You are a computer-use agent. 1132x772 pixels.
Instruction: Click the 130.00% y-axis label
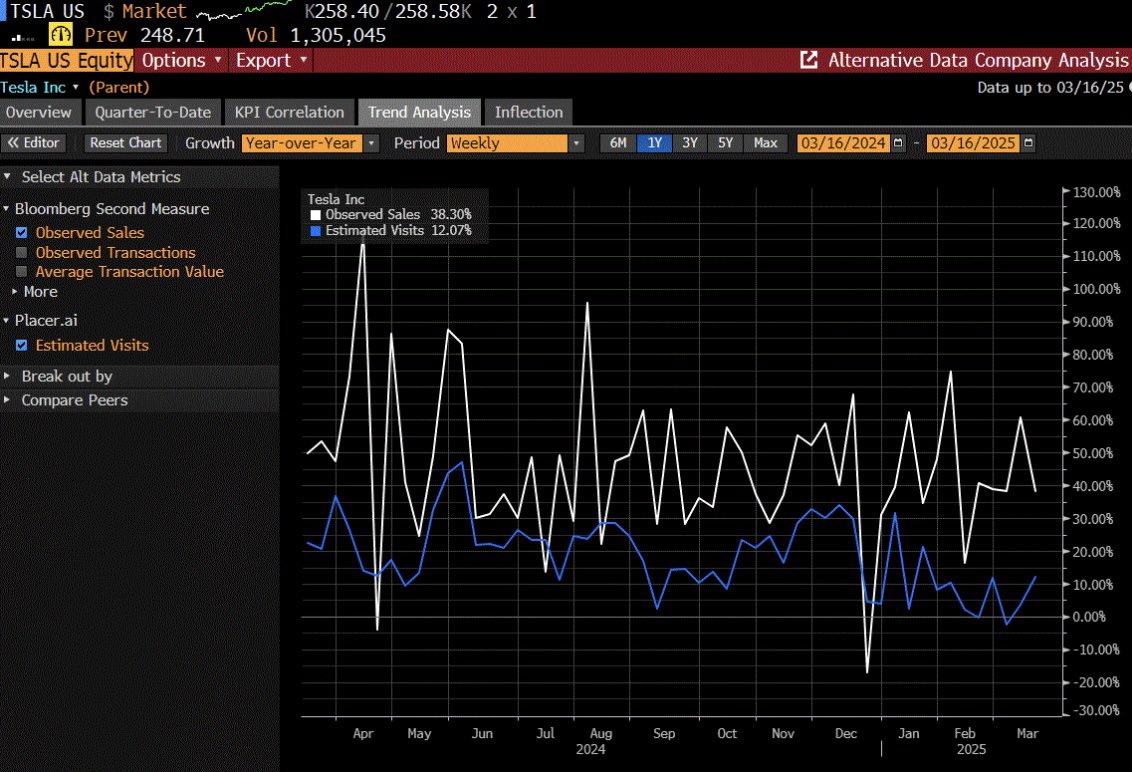tap(1097, 192)
